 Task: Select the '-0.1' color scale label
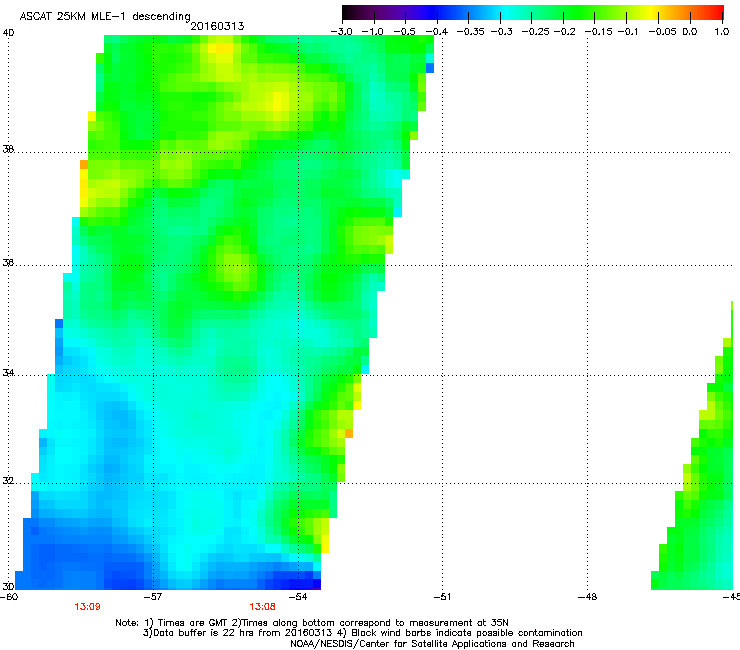click(x=628, y=32)
